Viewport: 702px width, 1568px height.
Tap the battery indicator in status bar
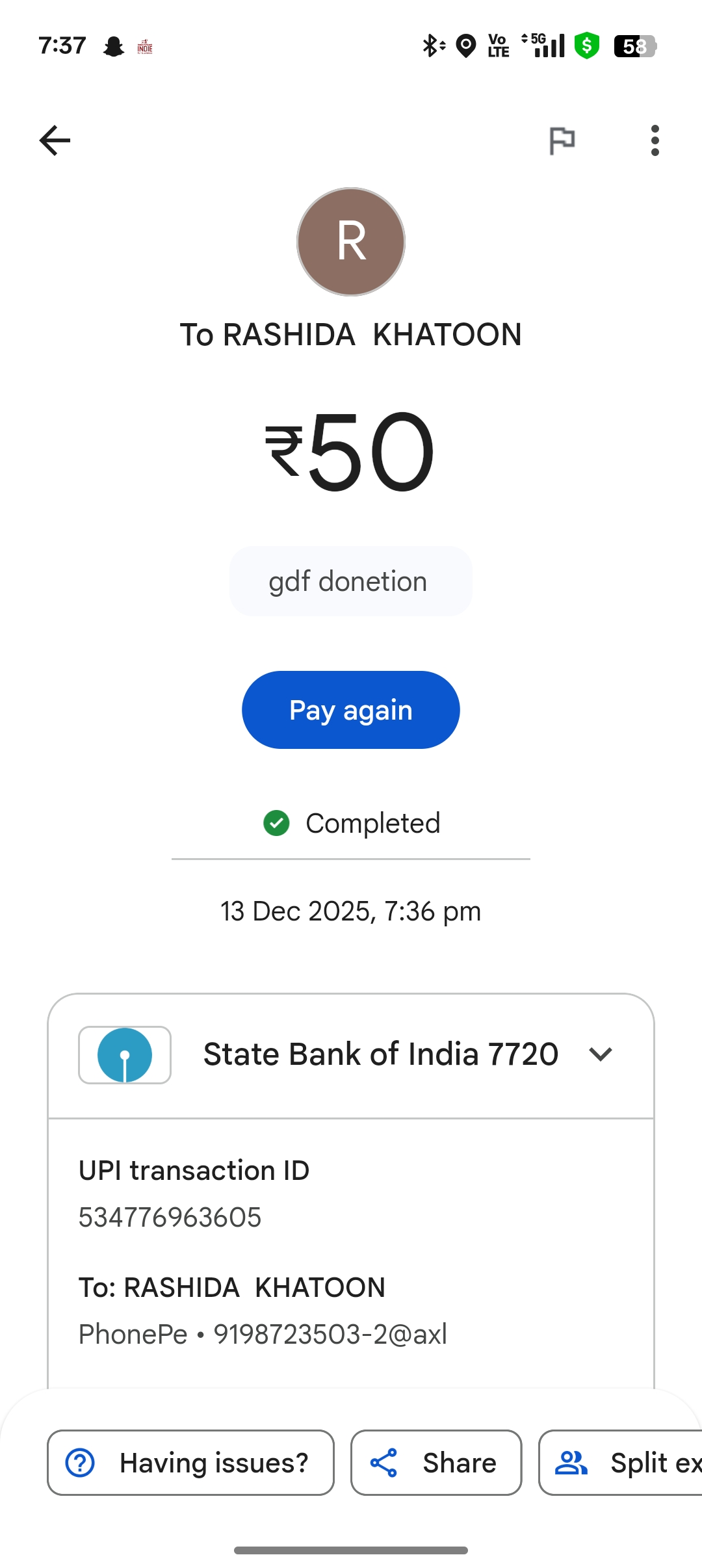click(x=635, y=46)
